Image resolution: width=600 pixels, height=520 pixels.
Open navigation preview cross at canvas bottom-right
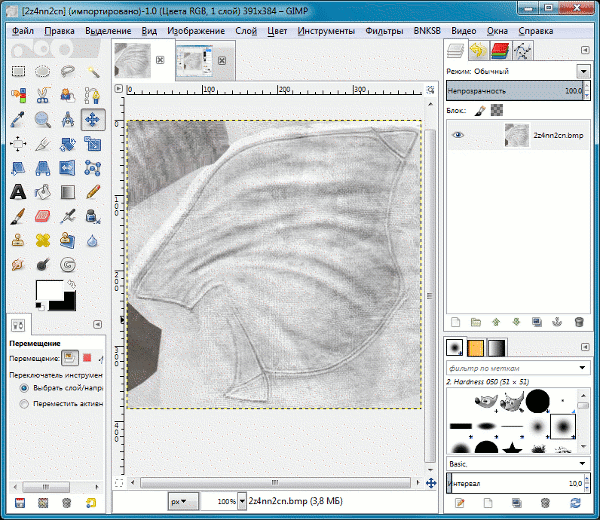tap(431, 483)
